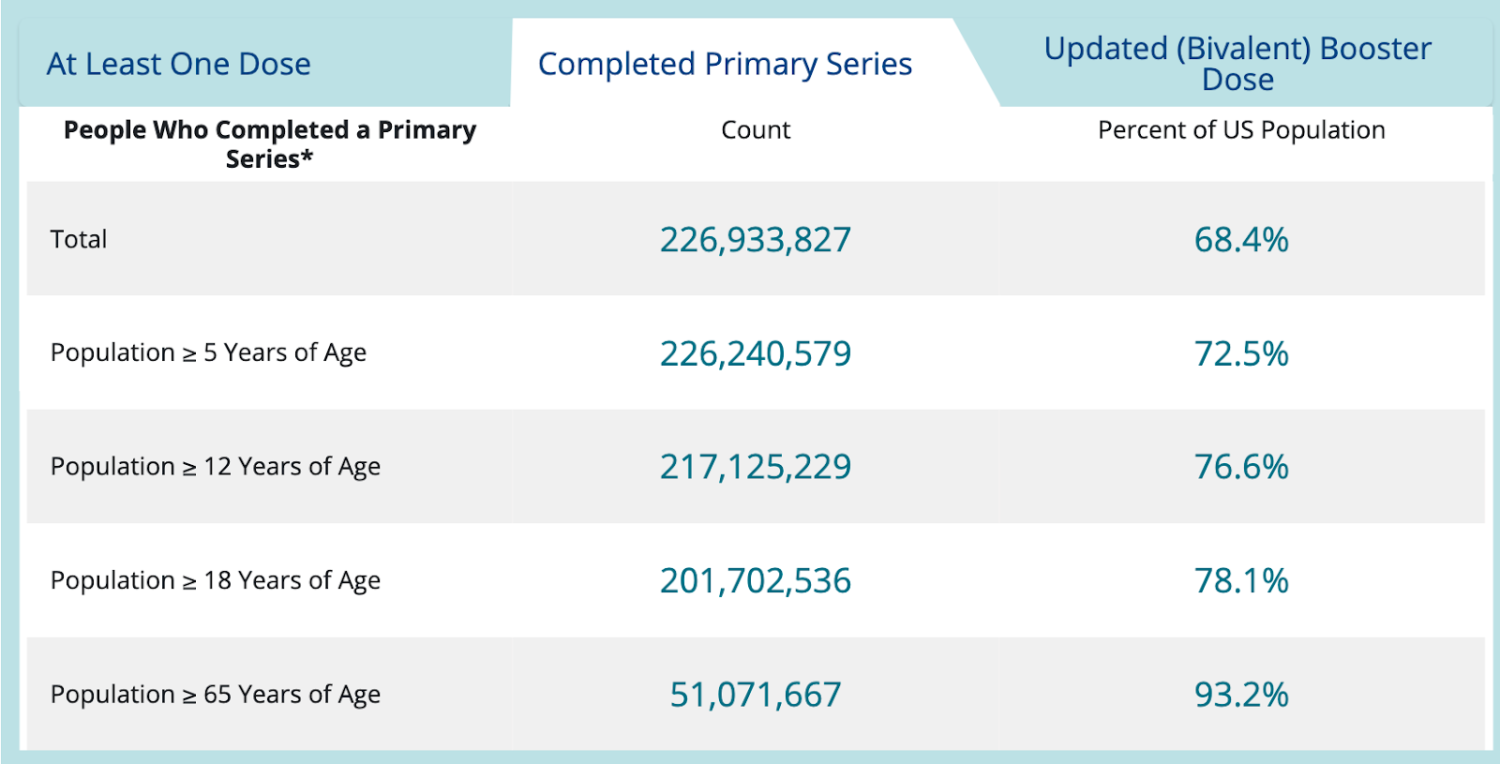
Task: Click the 72.5% percentage value
Action: tap(1242, 354)
